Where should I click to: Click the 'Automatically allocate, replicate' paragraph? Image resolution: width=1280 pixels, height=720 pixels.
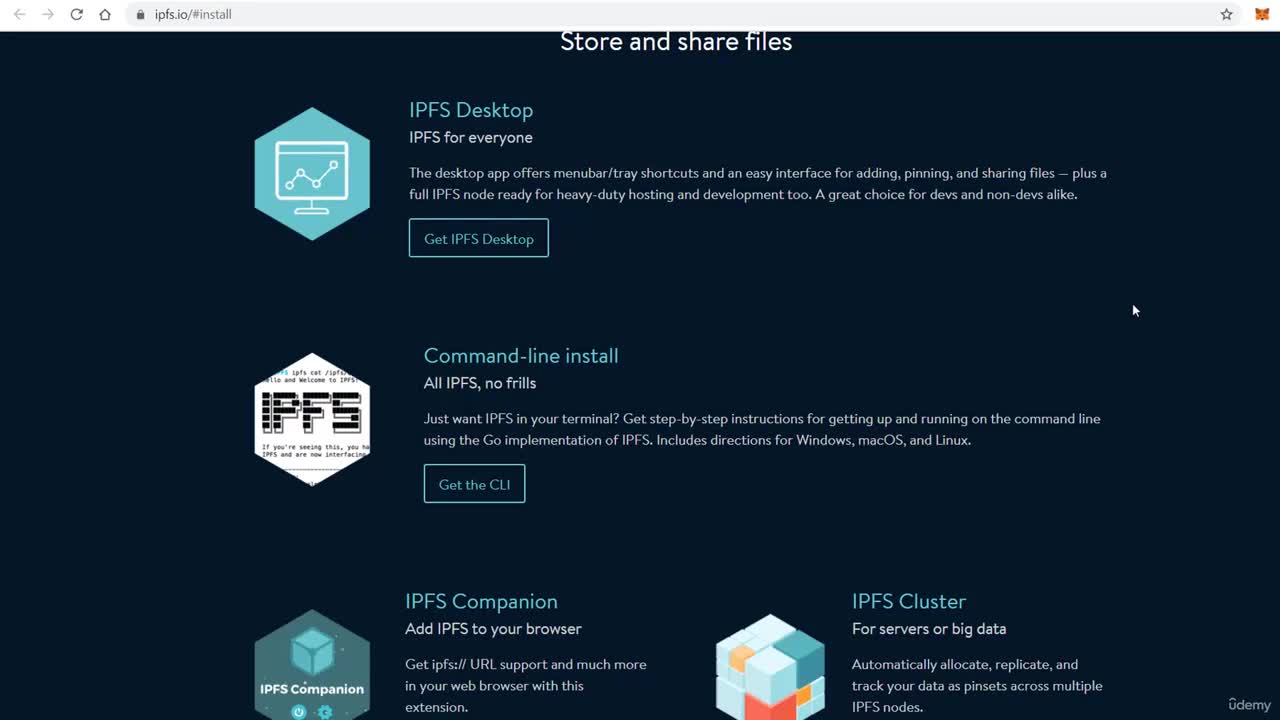[x=977, y=686]
